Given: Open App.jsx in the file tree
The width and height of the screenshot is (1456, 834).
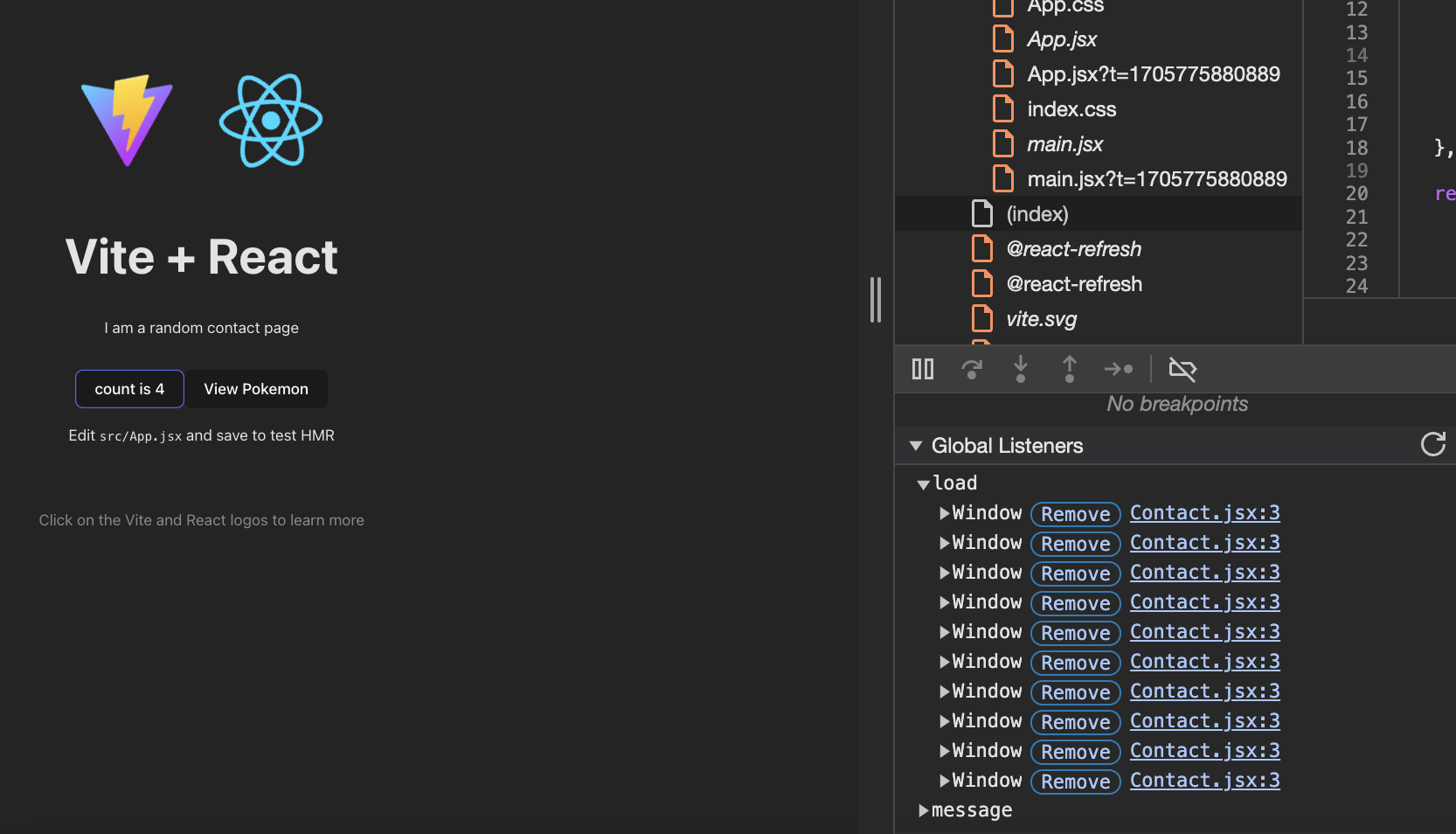Looking at the screenshot, I should [1062, 39].
